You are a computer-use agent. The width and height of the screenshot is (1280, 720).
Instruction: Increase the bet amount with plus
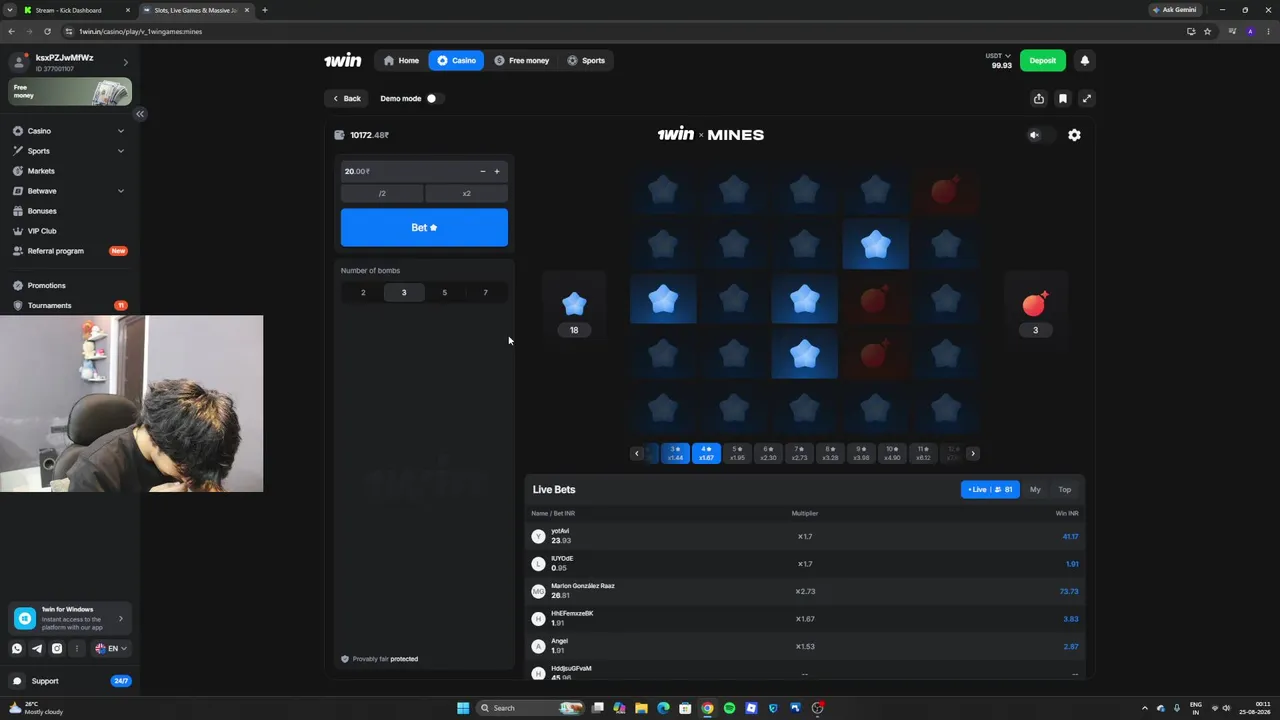497,171
